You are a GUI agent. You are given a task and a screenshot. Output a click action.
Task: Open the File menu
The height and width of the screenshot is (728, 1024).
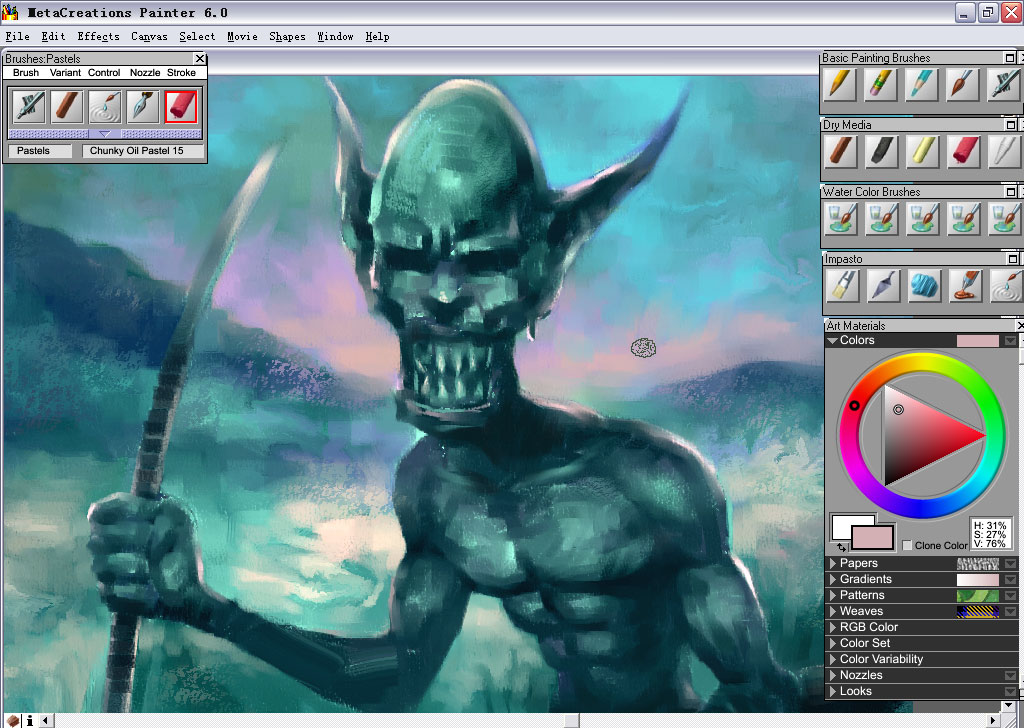pyautogui.click(x=18, y=37)
